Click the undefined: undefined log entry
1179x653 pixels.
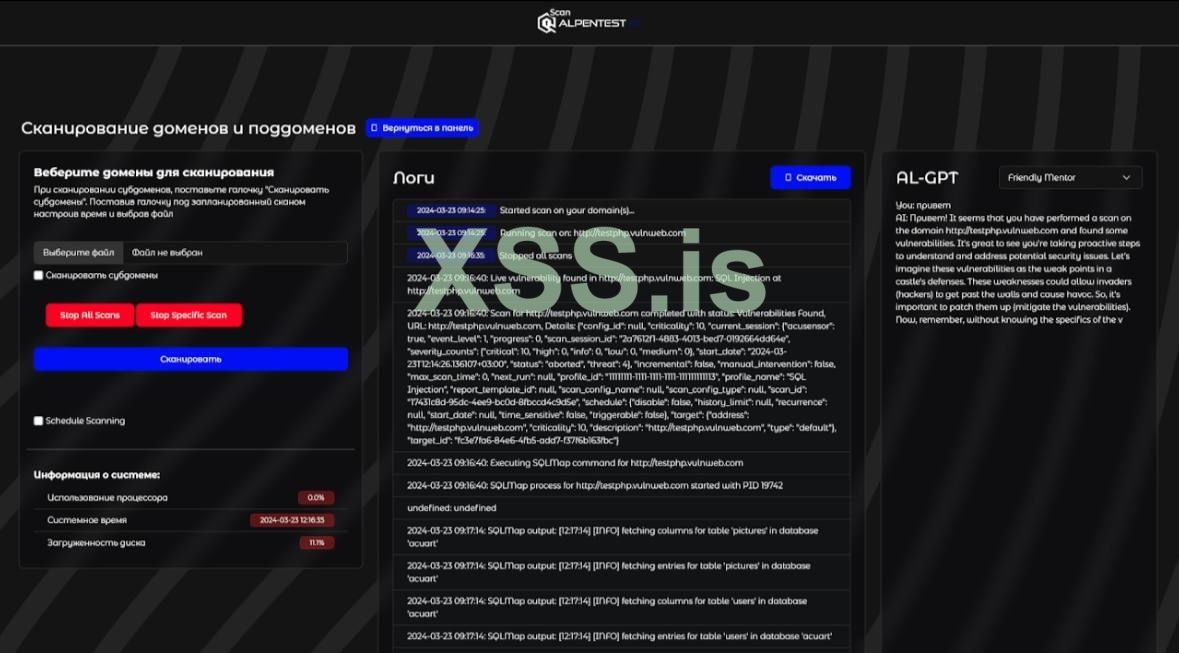622,508
